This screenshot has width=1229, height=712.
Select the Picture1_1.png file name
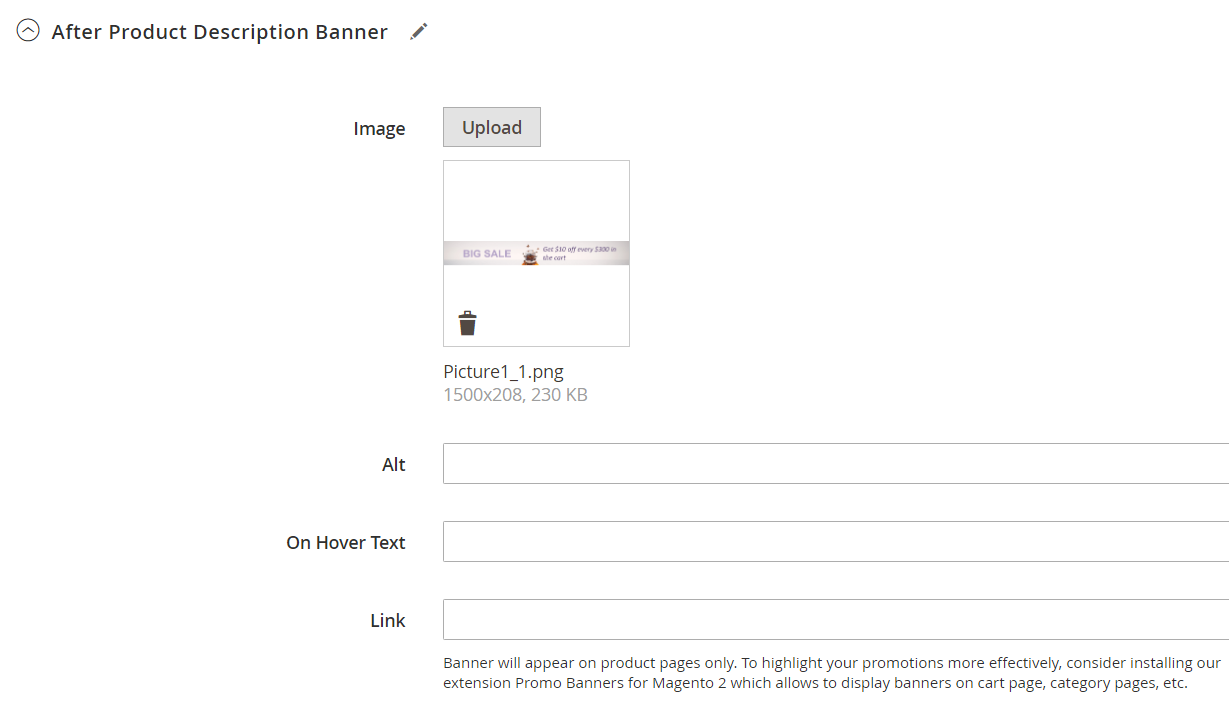pyautogui.click(x=503, y=372)
